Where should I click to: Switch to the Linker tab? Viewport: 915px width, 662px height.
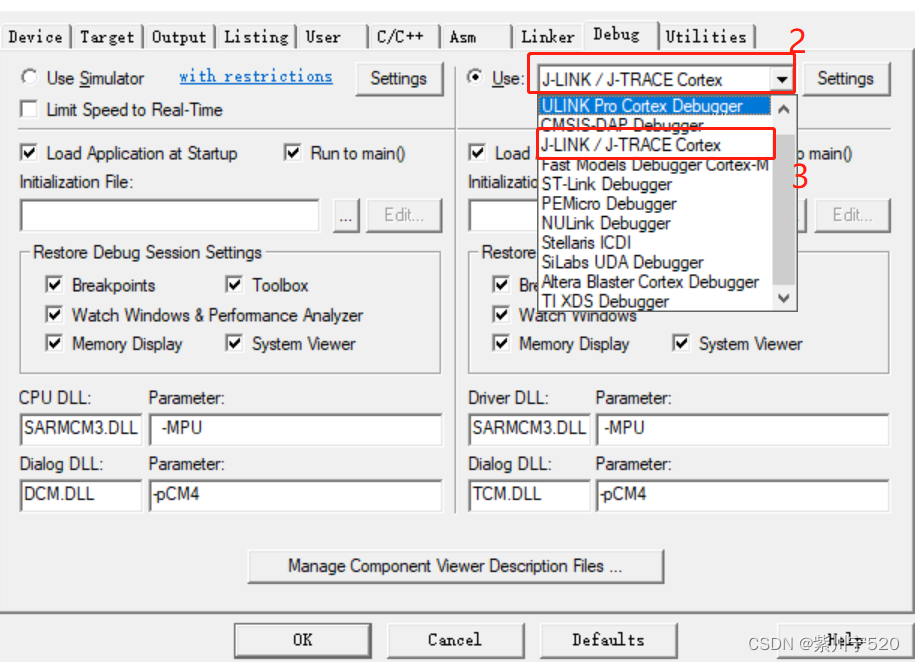[x=547, y=37]
